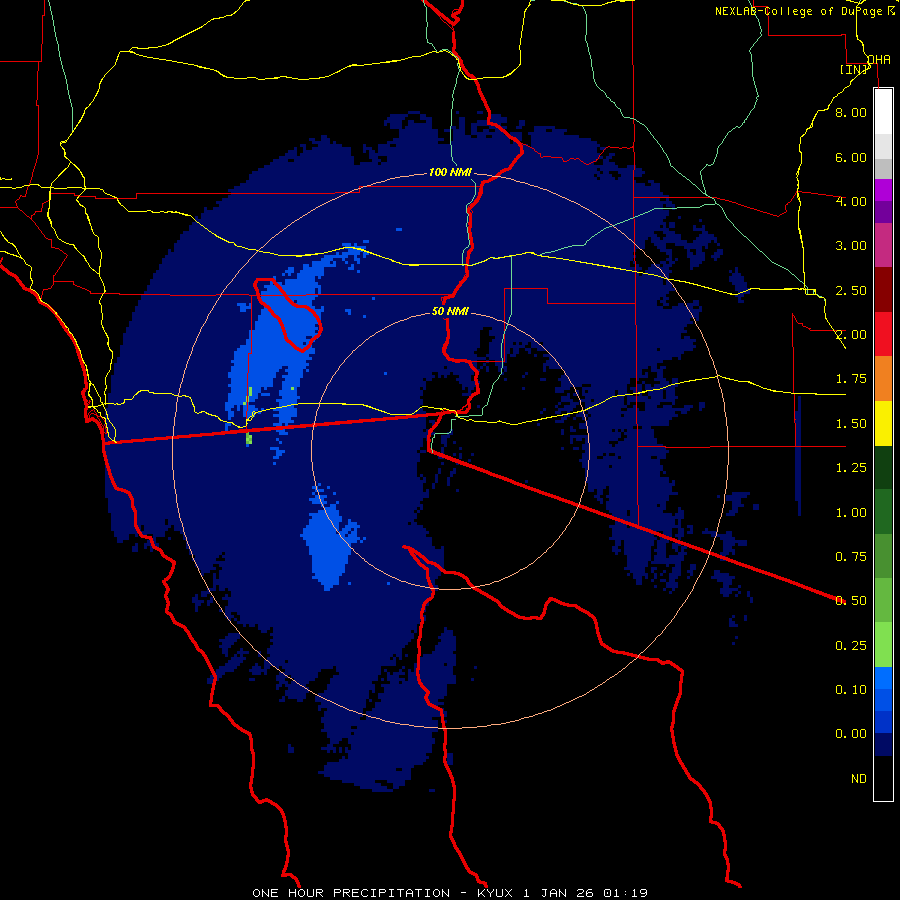
Task: Click the orange swatch beside 1.75
Action: pos(883,379)
